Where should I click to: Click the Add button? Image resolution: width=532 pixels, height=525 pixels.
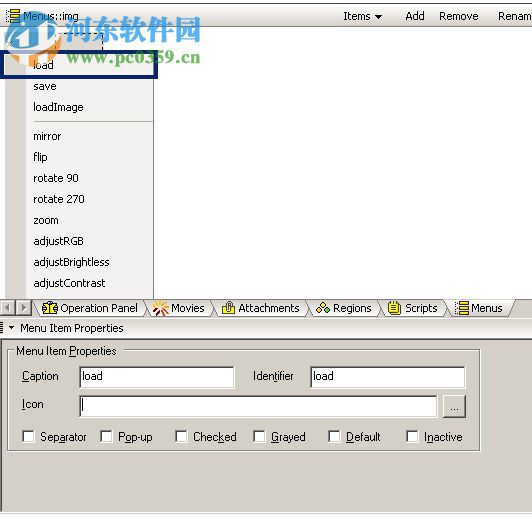(x=415, y=16)
